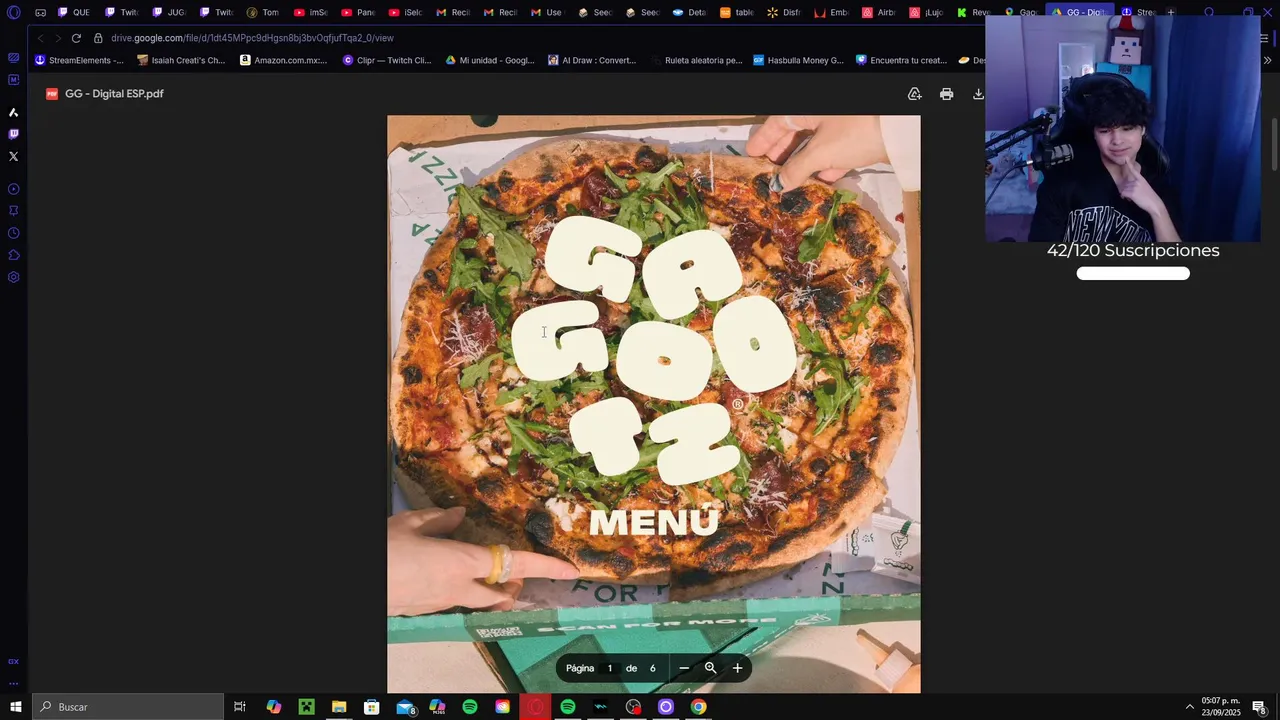Switch to the table browser tab
This screenshot has height=720, width=1280.
(x=737, y=13)
